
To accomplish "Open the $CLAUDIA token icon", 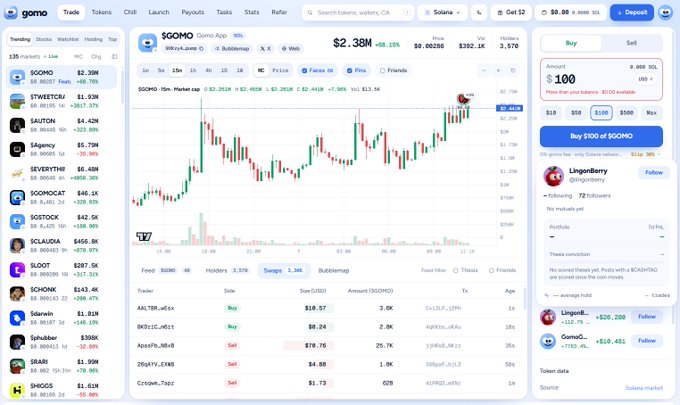I will (x=17, y=245).
